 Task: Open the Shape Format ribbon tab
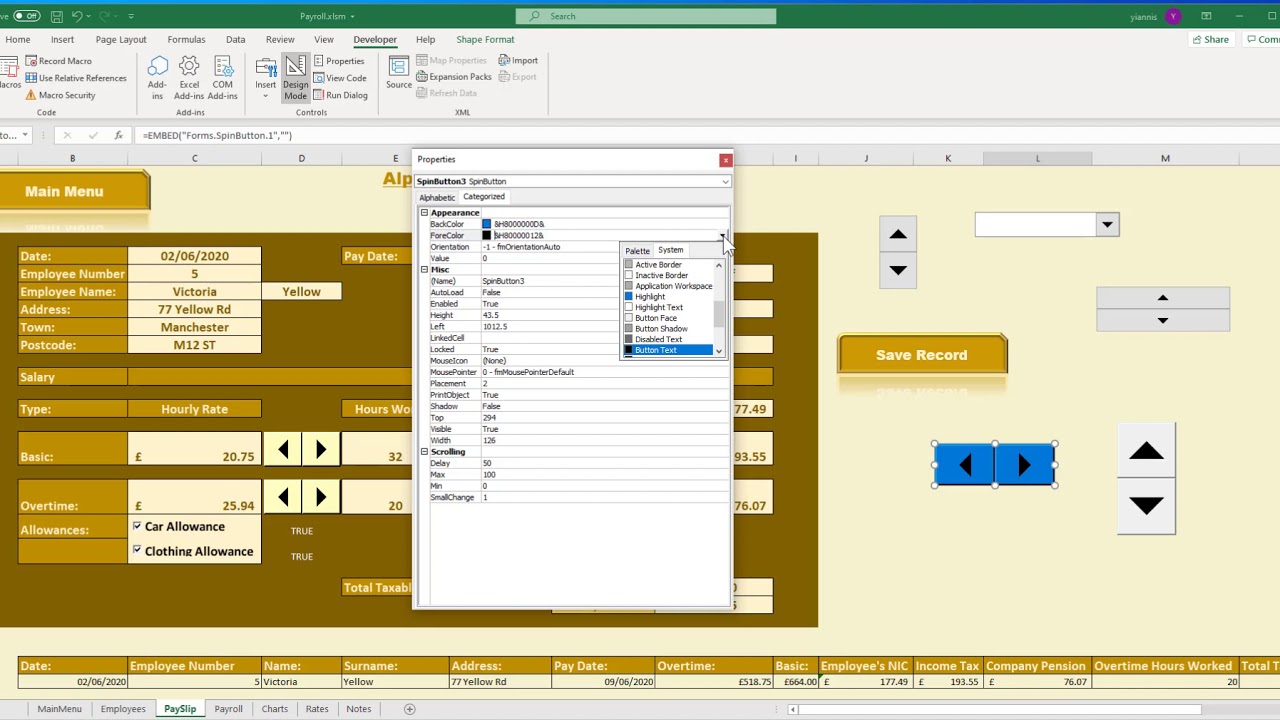[485, 40]
